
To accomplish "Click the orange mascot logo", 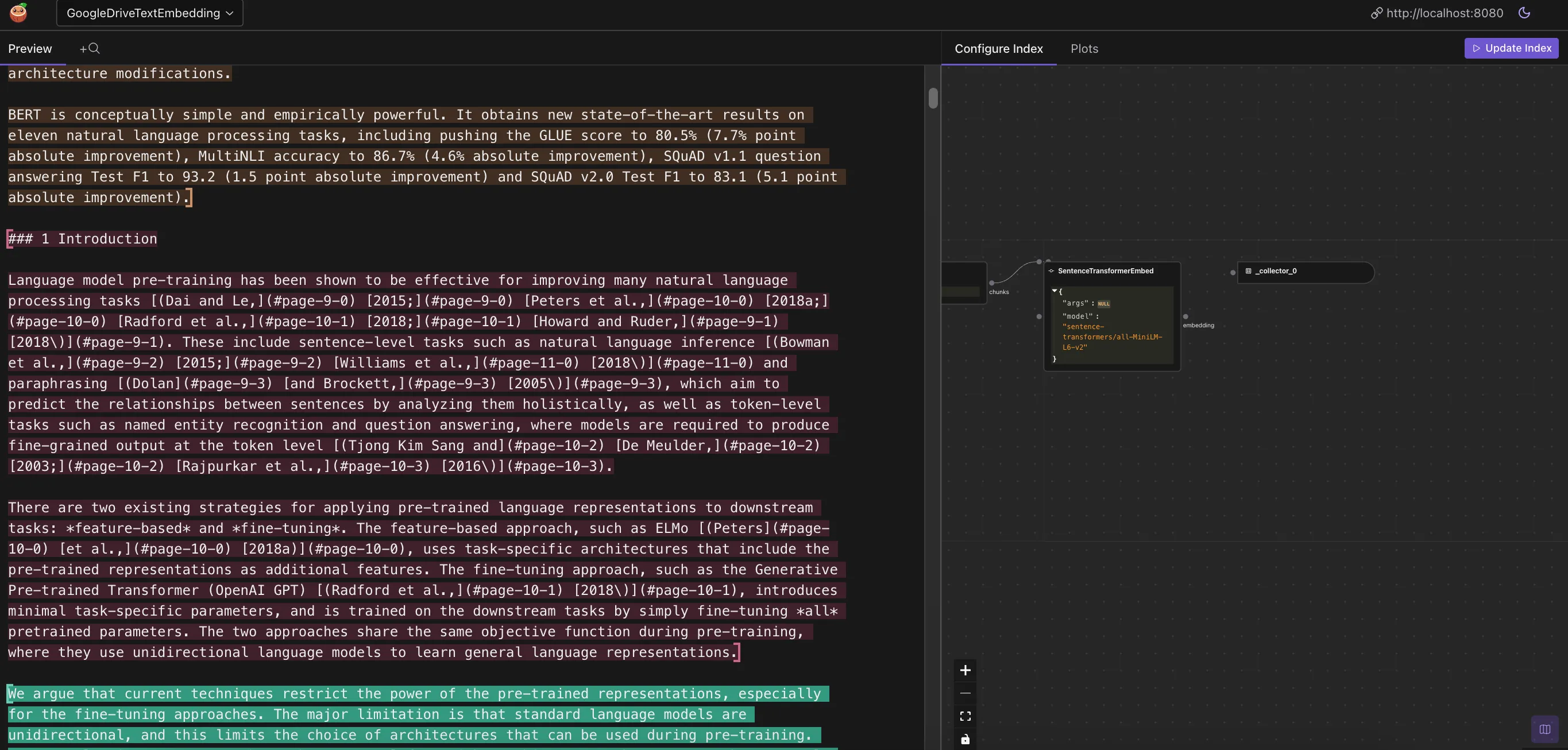I will click(x=18, y=13).
